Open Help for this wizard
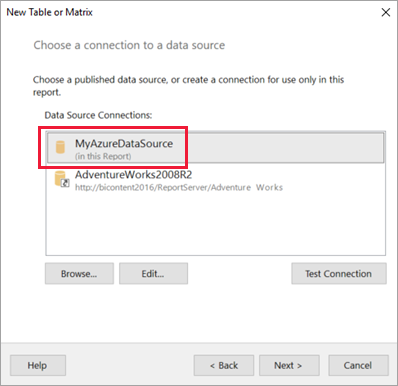The width and height of the screenshot is (398, 386). [x=38, y=365]
